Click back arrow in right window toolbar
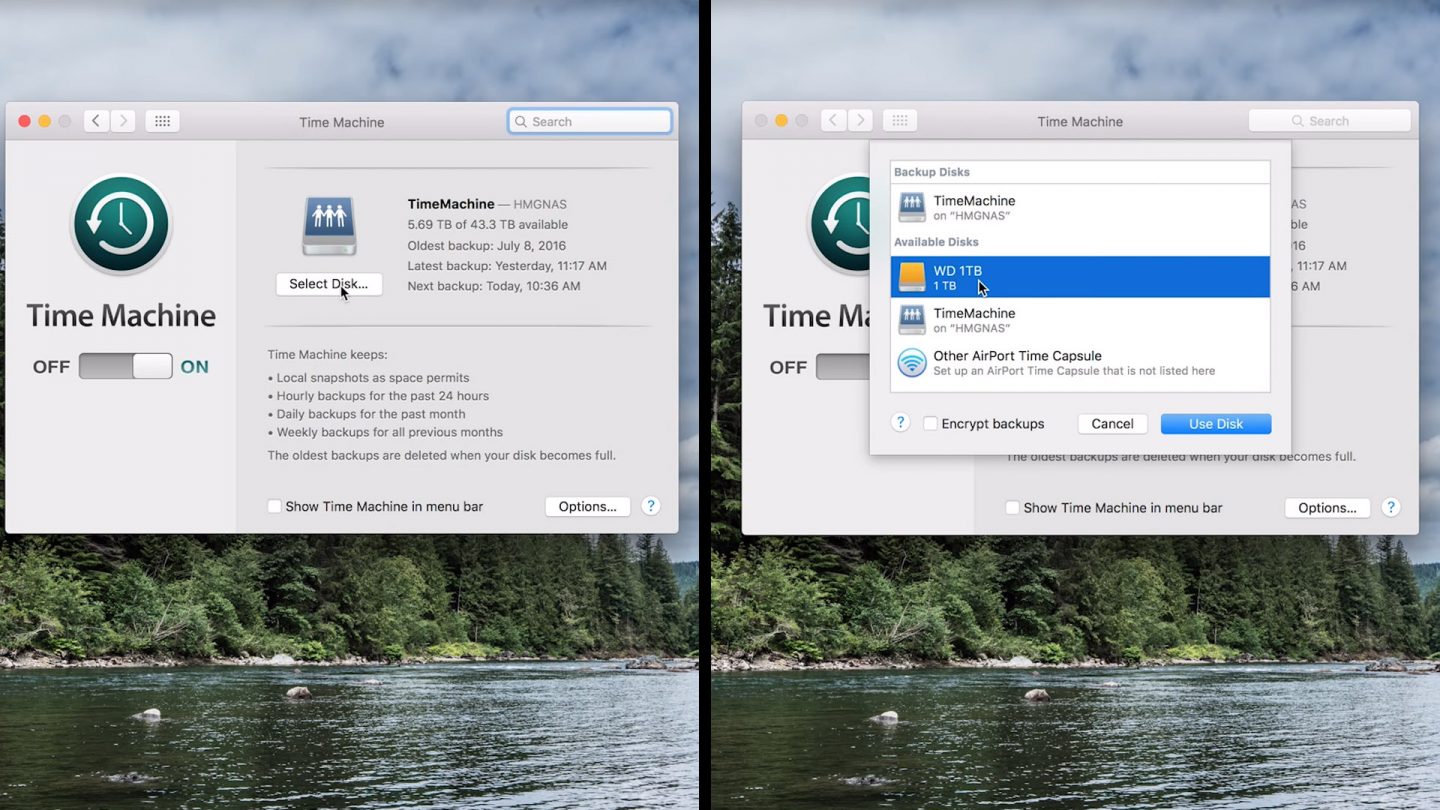Image resolution: width=1440 pixels, height=810 pixels. point(834,121)
